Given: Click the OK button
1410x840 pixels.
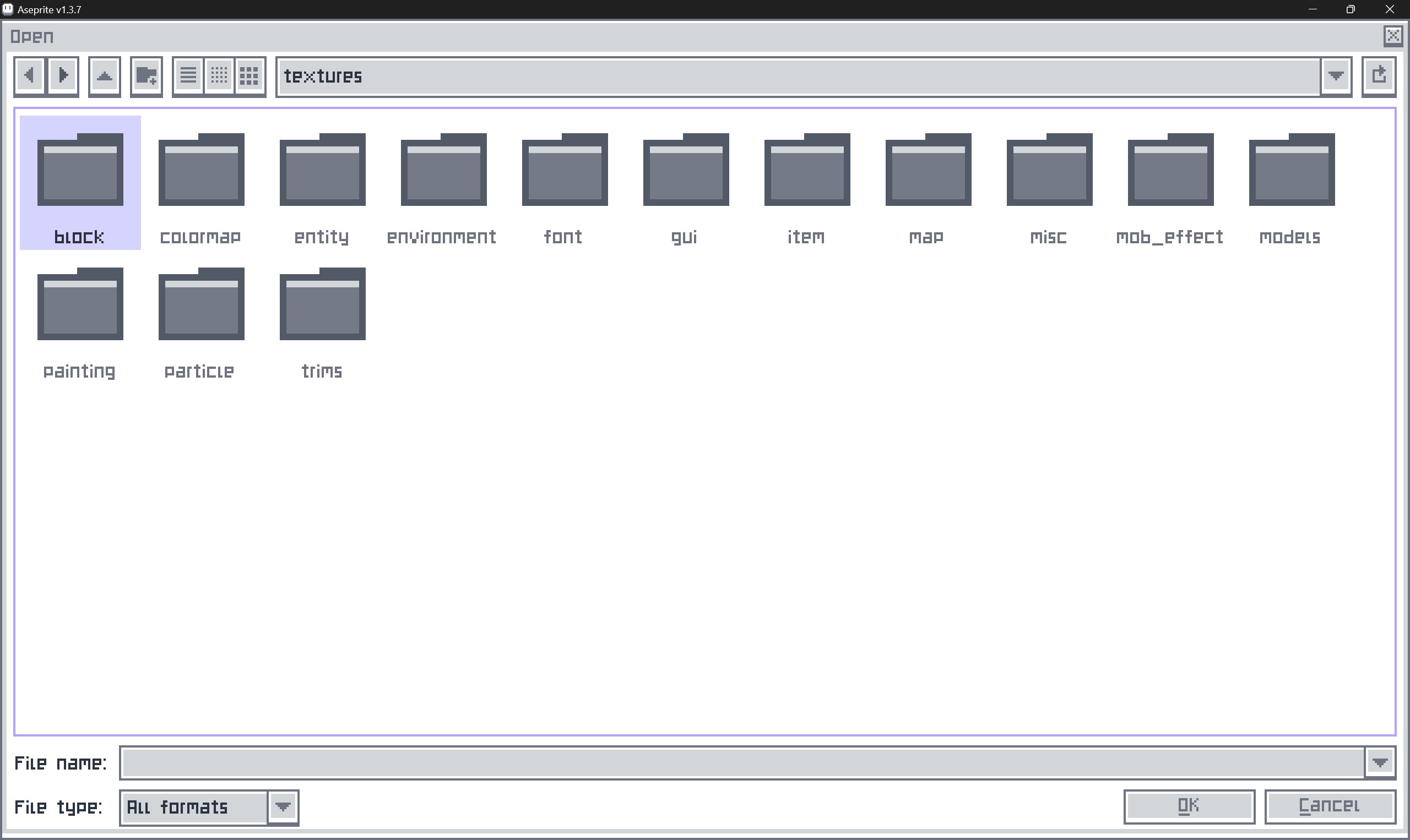Looking at the screenshot, I should pos(1189,806).
